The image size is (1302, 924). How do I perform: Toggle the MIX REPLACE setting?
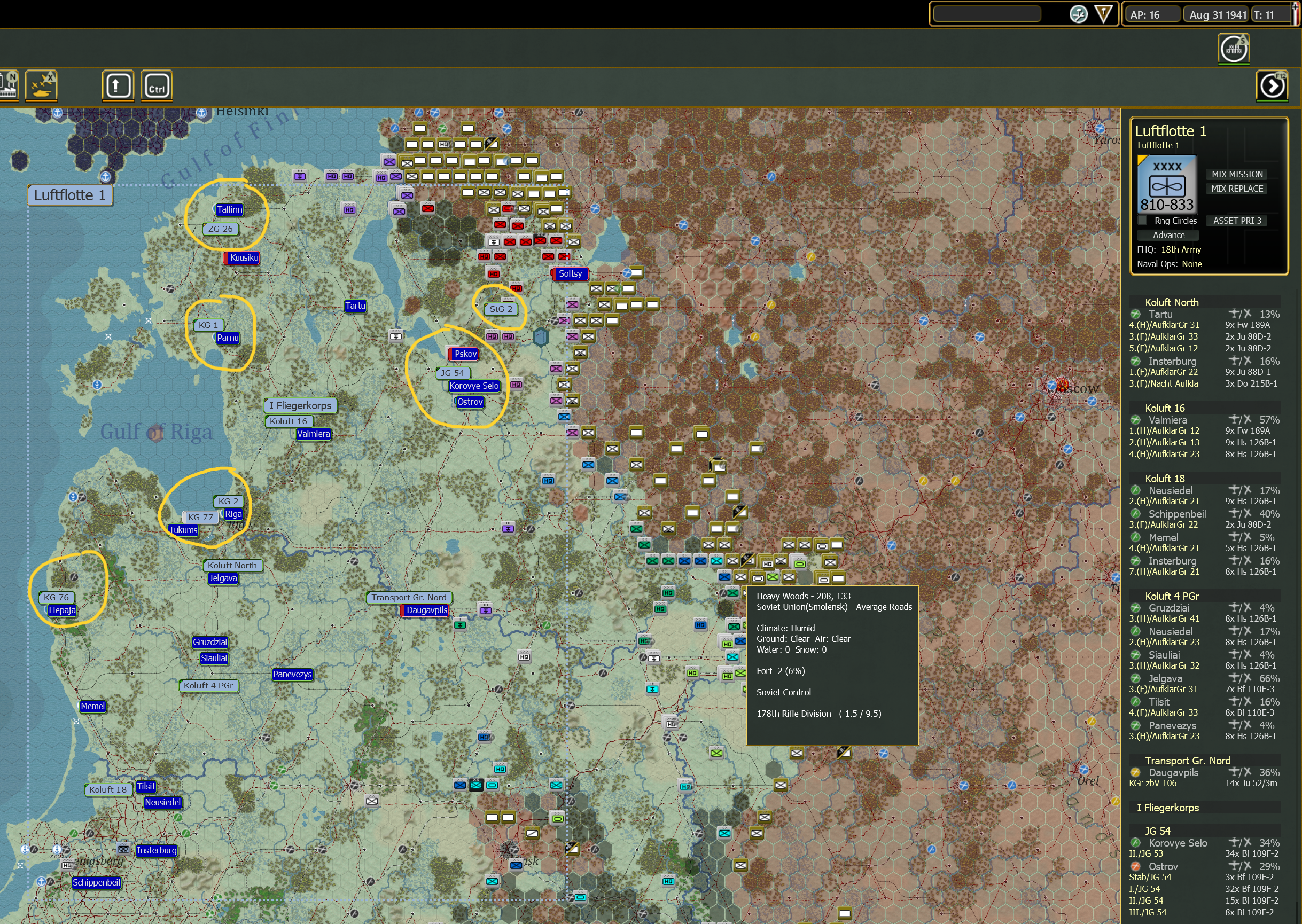[1237, 189]
